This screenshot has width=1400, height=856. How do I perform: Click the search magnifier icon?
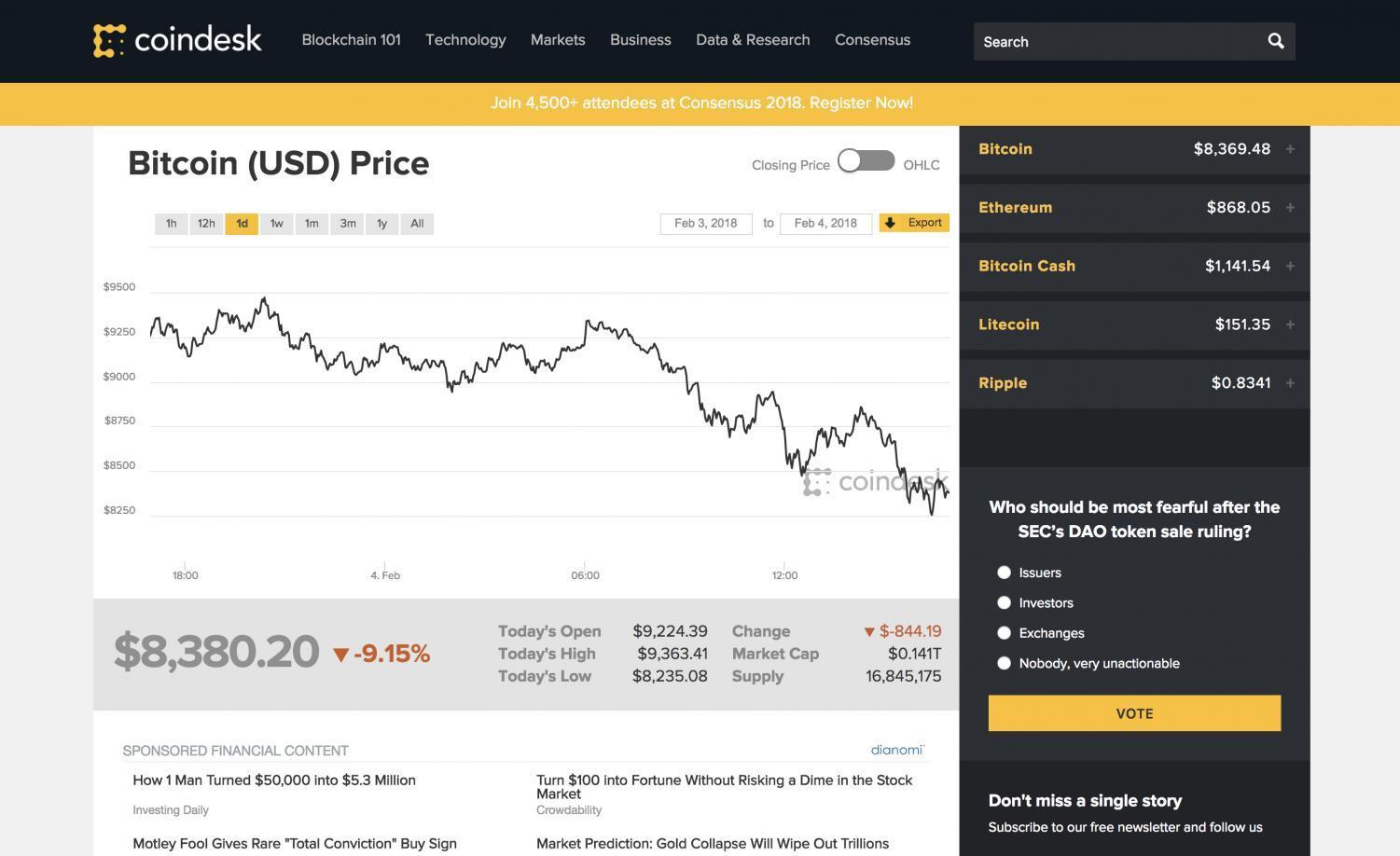click(1276, 41)
